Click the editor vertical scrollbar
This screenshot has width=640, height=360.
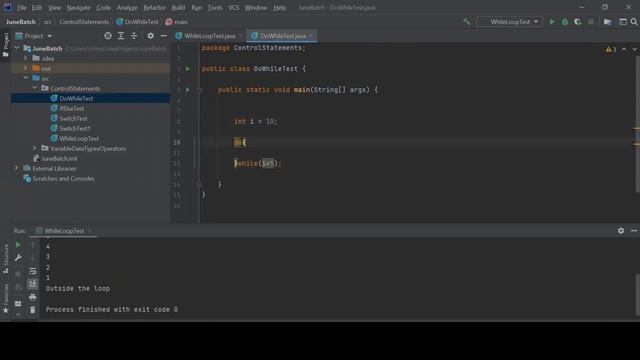pos(637,124)
